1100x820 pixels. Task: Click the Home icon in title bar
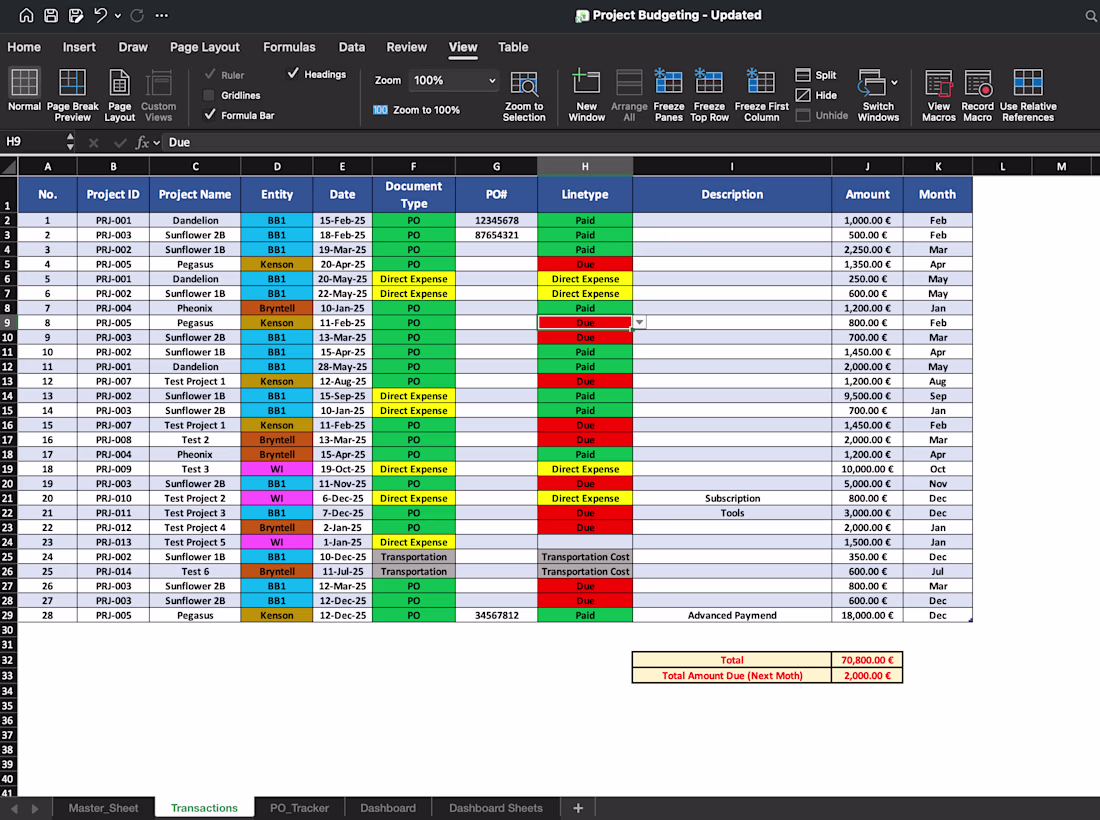click(26, 15)
